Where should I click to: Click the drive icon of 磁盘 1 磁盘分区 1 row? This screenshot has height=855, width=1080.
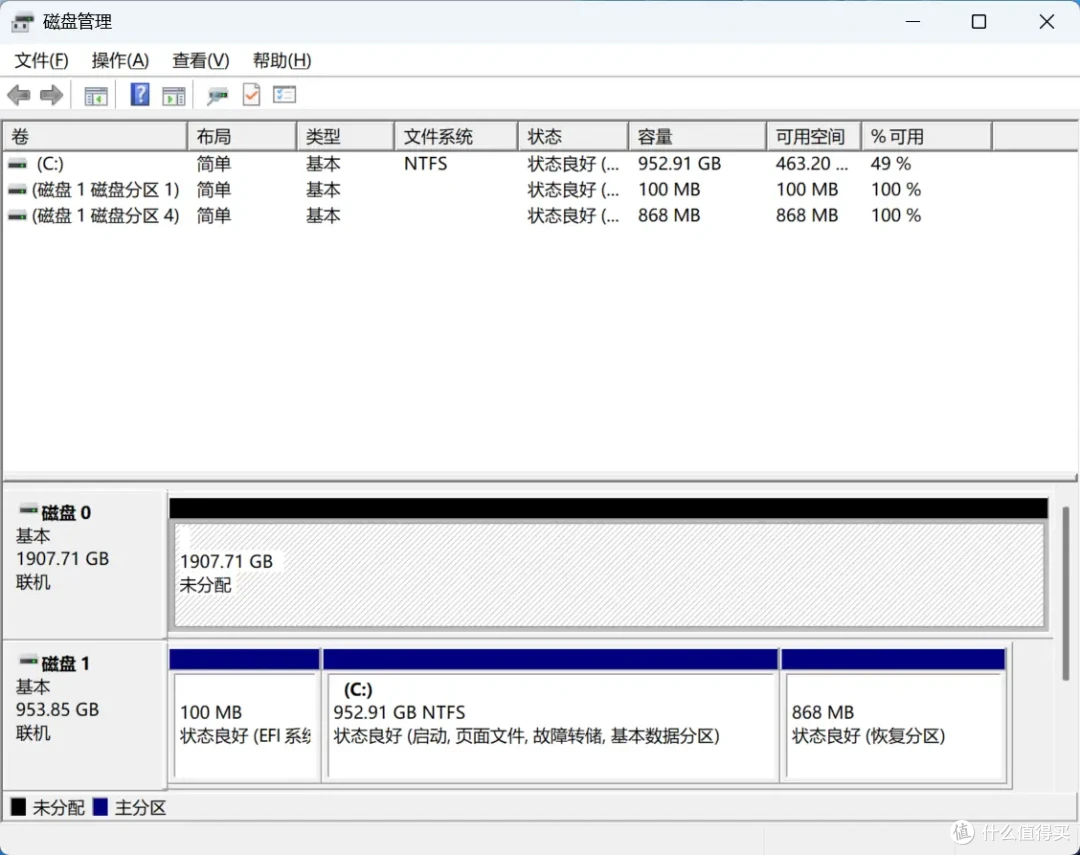[x=17, y=189]
